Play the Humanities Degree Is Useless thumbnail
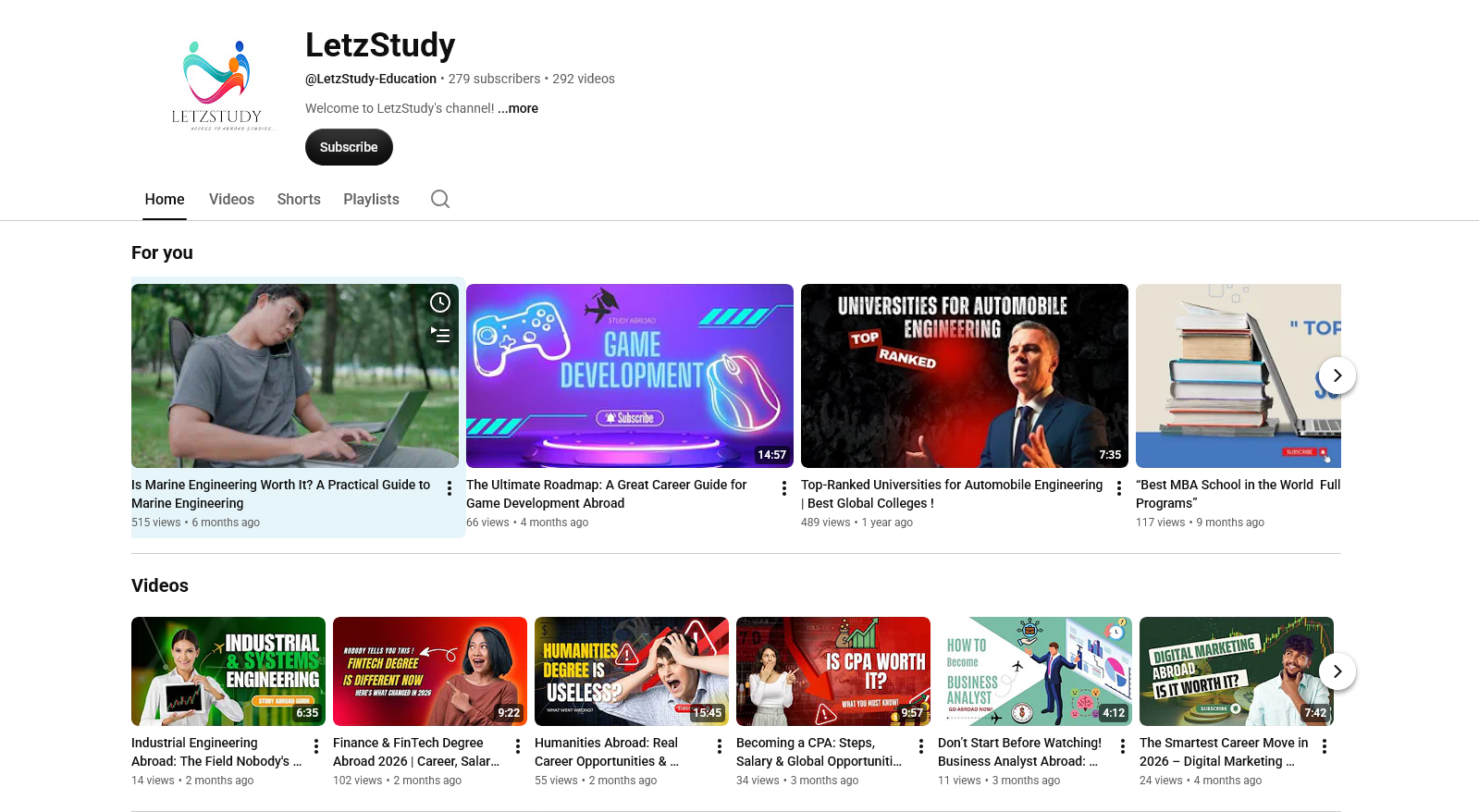This screenshot has height=812, width=1479. (x=632, y=671)
